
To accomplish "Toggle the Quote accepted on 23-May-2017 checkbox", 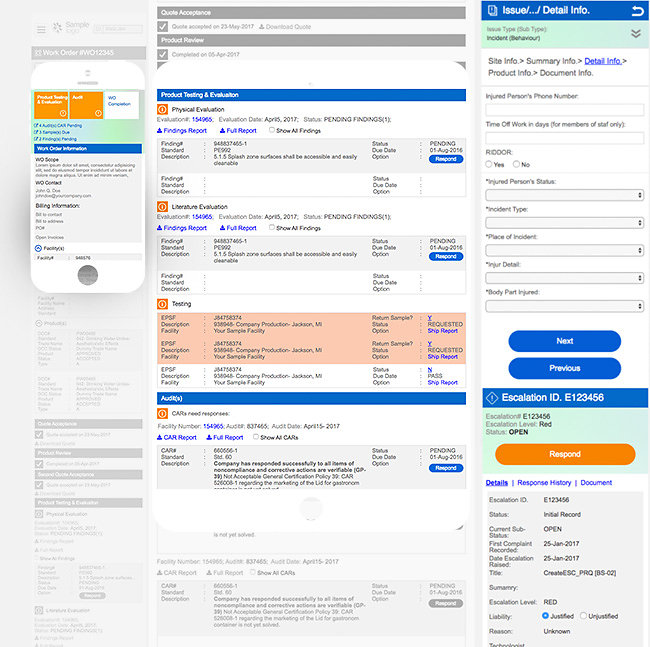I will [x=162, y=27].
